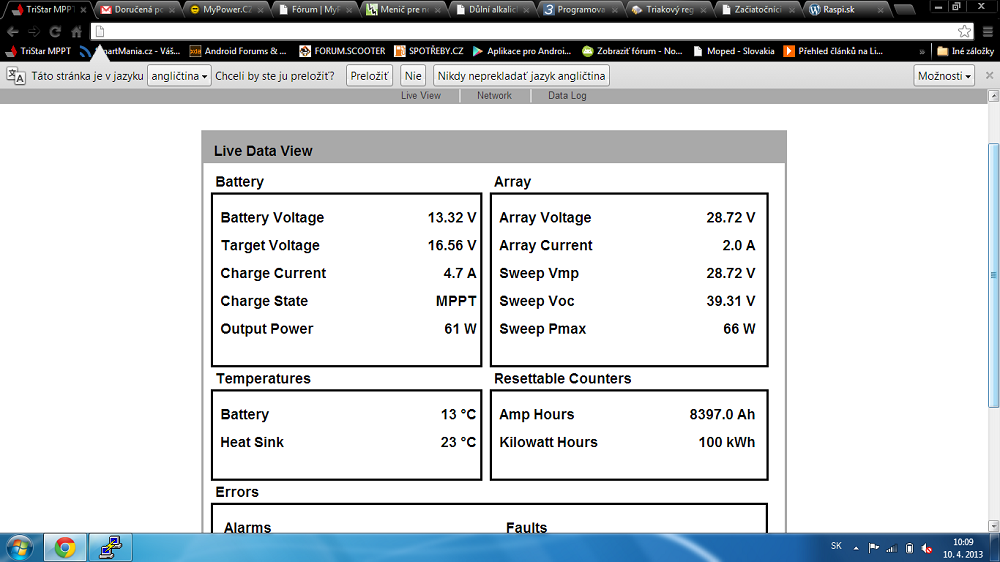Viewport: 1000px width, 562px height.
Task: Click the Amp Hours value 8397.0 Ah
Action: click(x=722, y=415)
